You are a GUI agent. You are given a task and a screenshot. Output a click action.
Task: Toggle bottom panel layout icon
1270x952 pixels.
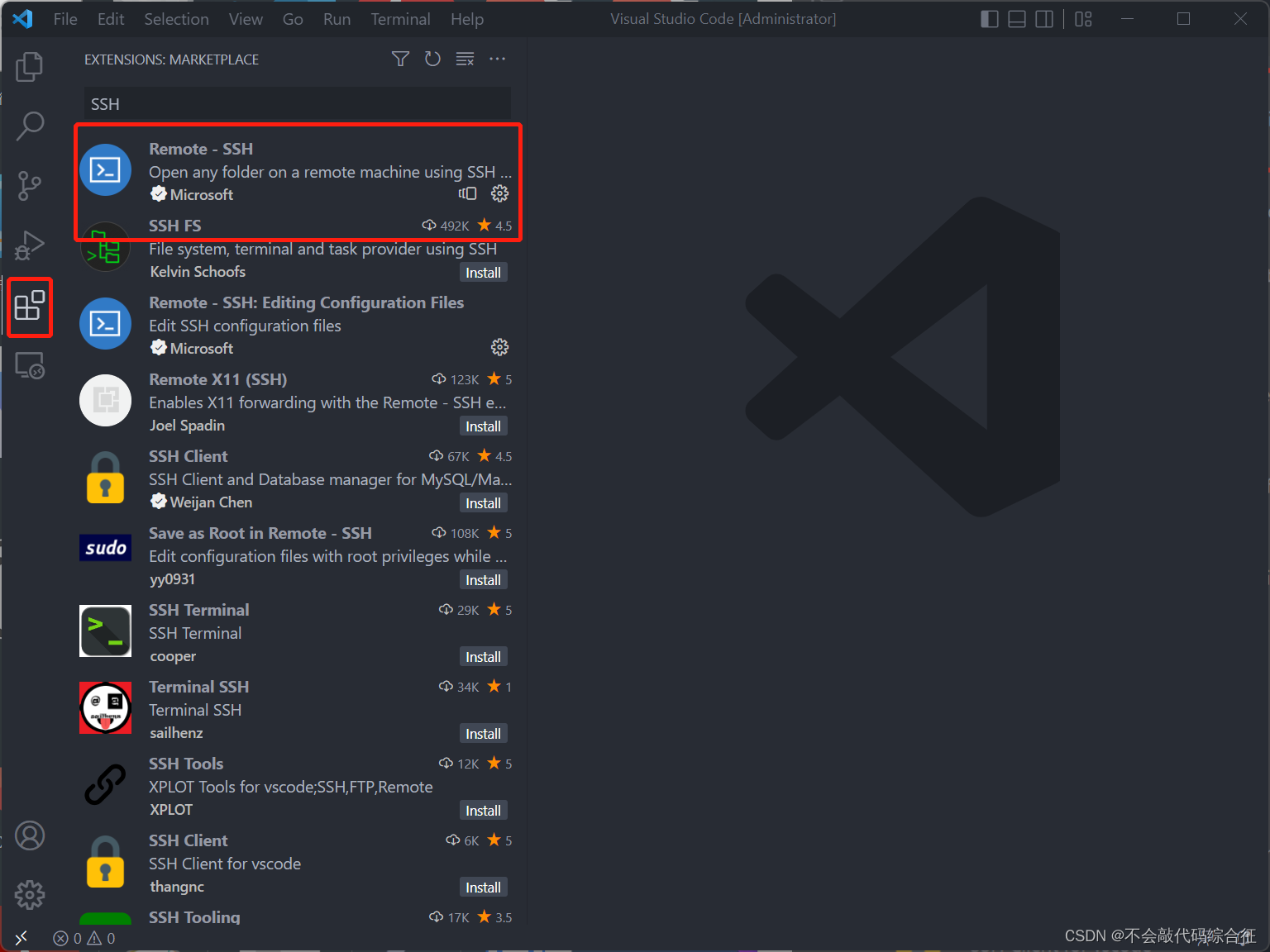[x=1017, y=19]
